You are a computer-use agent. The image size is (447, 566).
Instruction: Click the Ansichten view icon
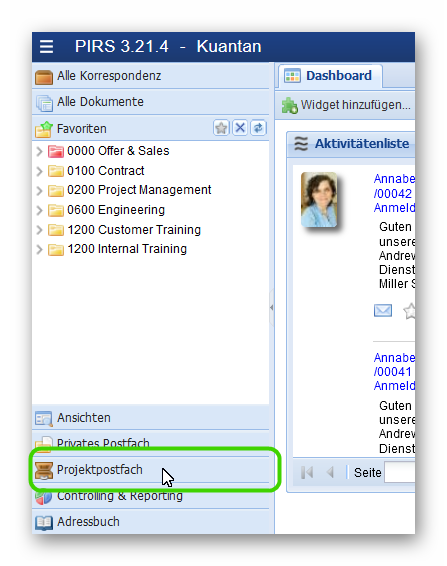coord(44,419)
